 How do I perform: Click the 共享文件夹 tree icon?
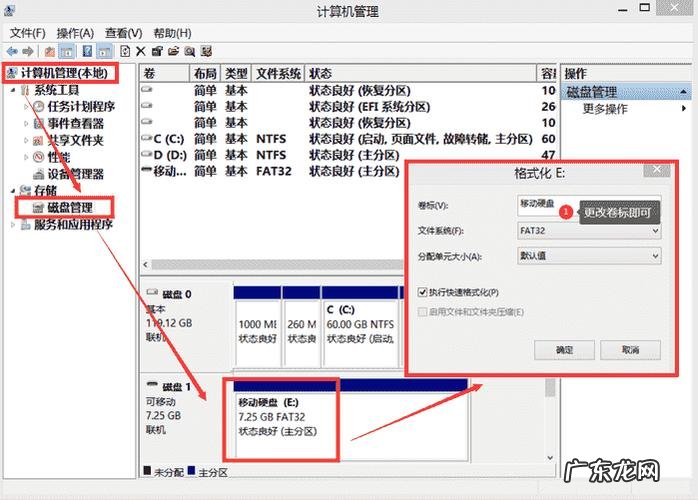click(x=39, y=141)
